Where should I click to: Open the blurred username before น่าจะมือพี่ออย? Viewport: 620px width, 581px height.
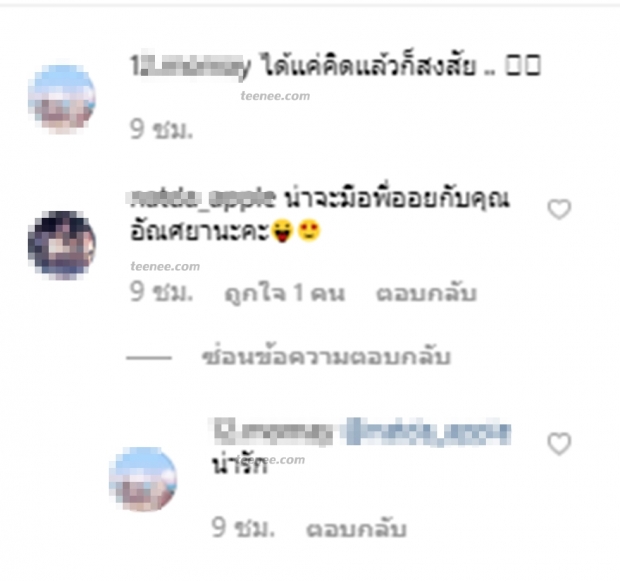click(x=202, y=199)
